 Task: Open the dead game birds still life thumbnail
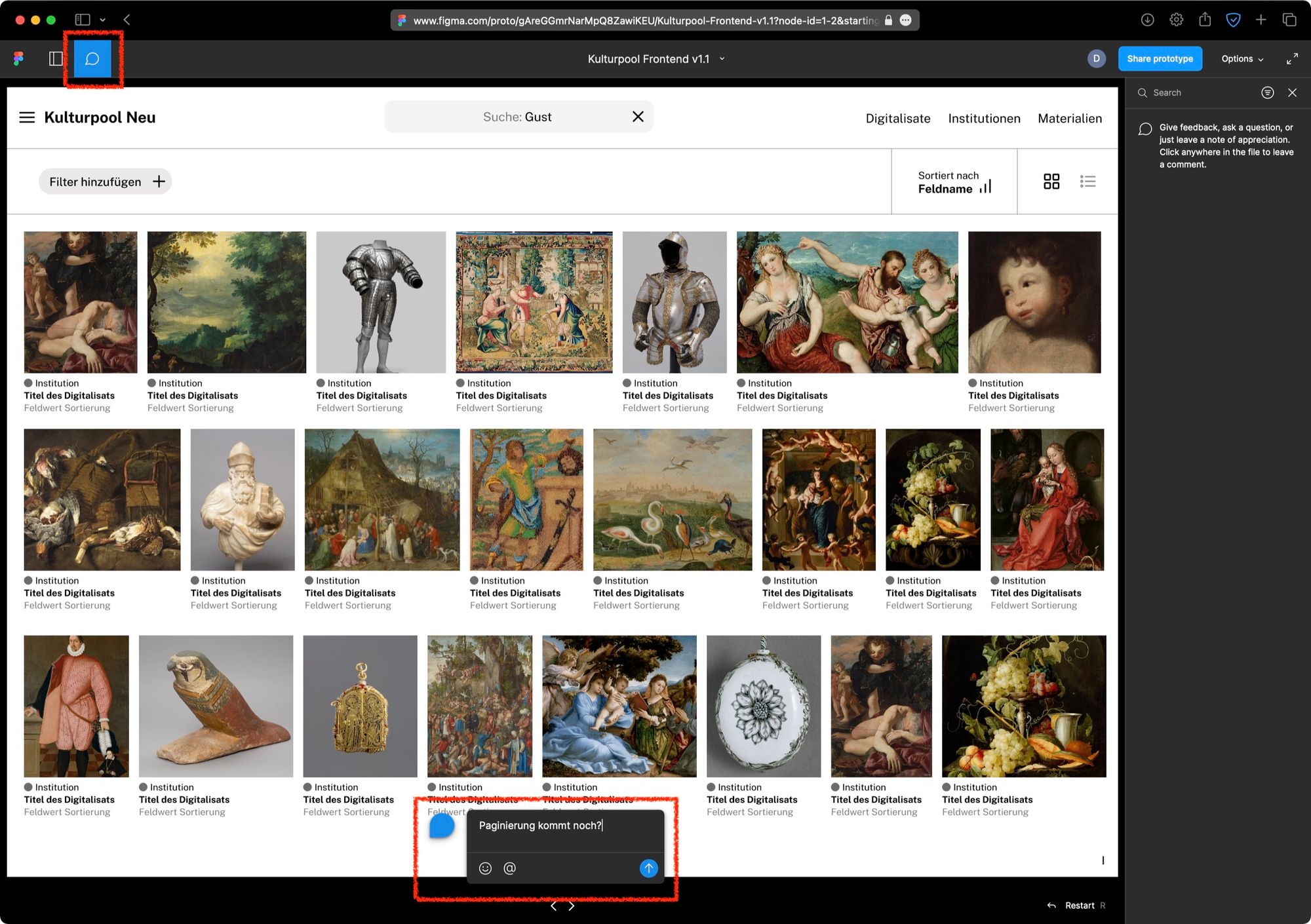coord(102,499)
